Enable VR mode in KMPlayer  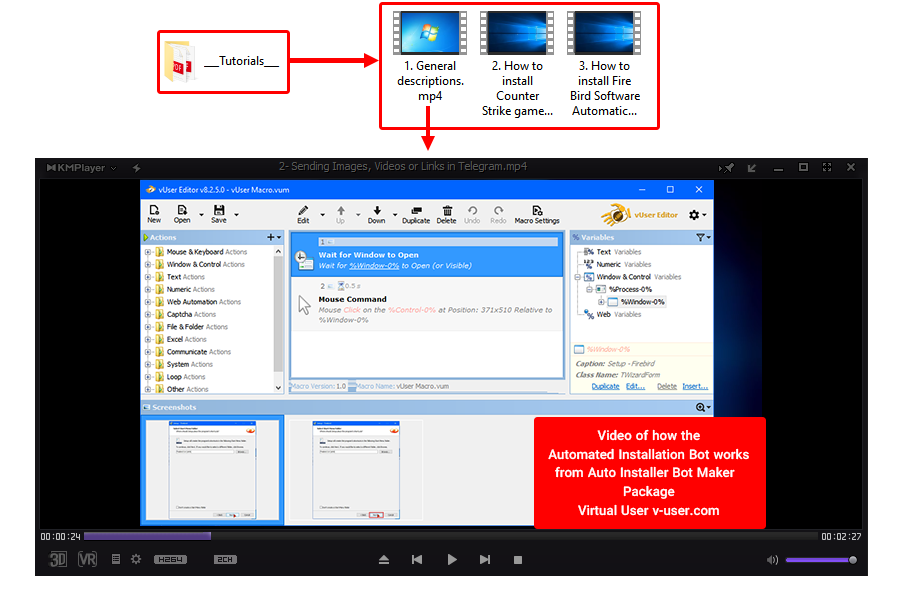87,559
